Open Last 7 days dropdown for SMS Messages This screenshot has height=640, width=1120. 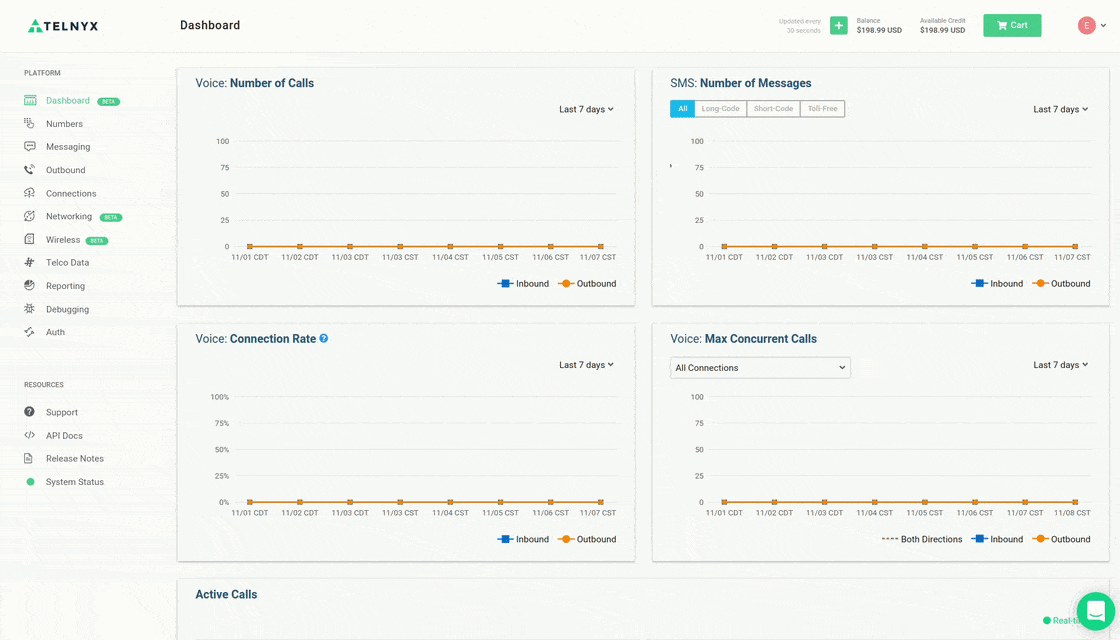pyautogui.click(x=1061, y=109)
